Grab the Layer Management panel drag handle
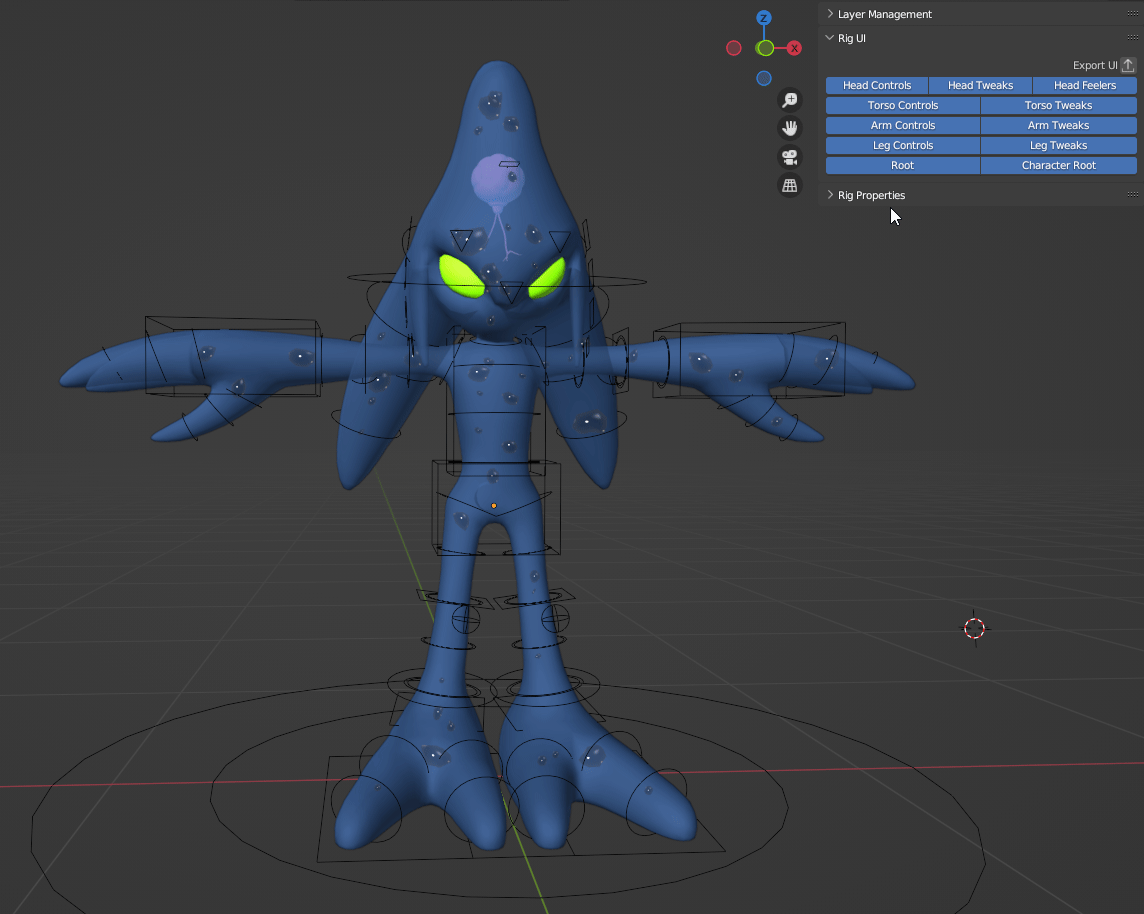The width and height of the screenshot is (1144, 914). [x=1132, y=14]
